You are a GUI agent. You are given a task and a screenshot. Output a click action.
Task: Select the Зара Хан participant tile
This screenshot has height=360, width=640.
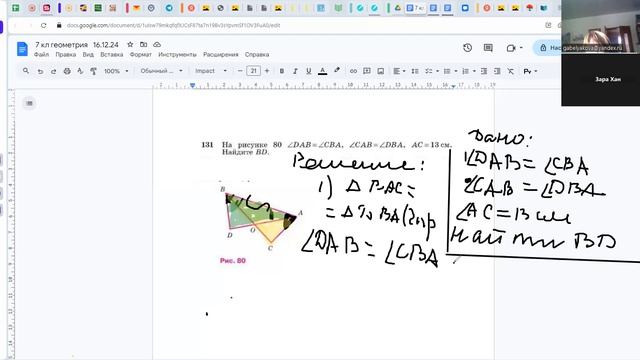click(x=600, y=80)
